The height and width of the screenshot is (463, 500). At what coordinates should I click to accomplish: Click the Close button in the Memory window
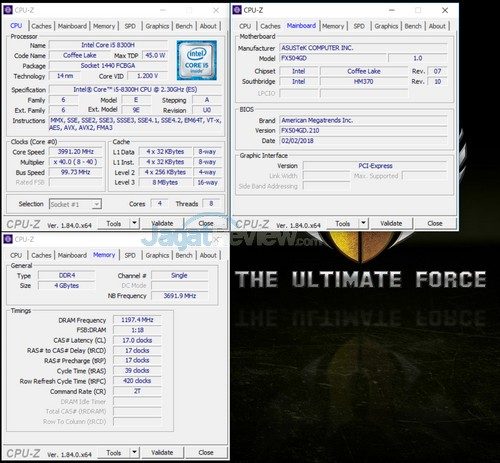coord(206,453)
